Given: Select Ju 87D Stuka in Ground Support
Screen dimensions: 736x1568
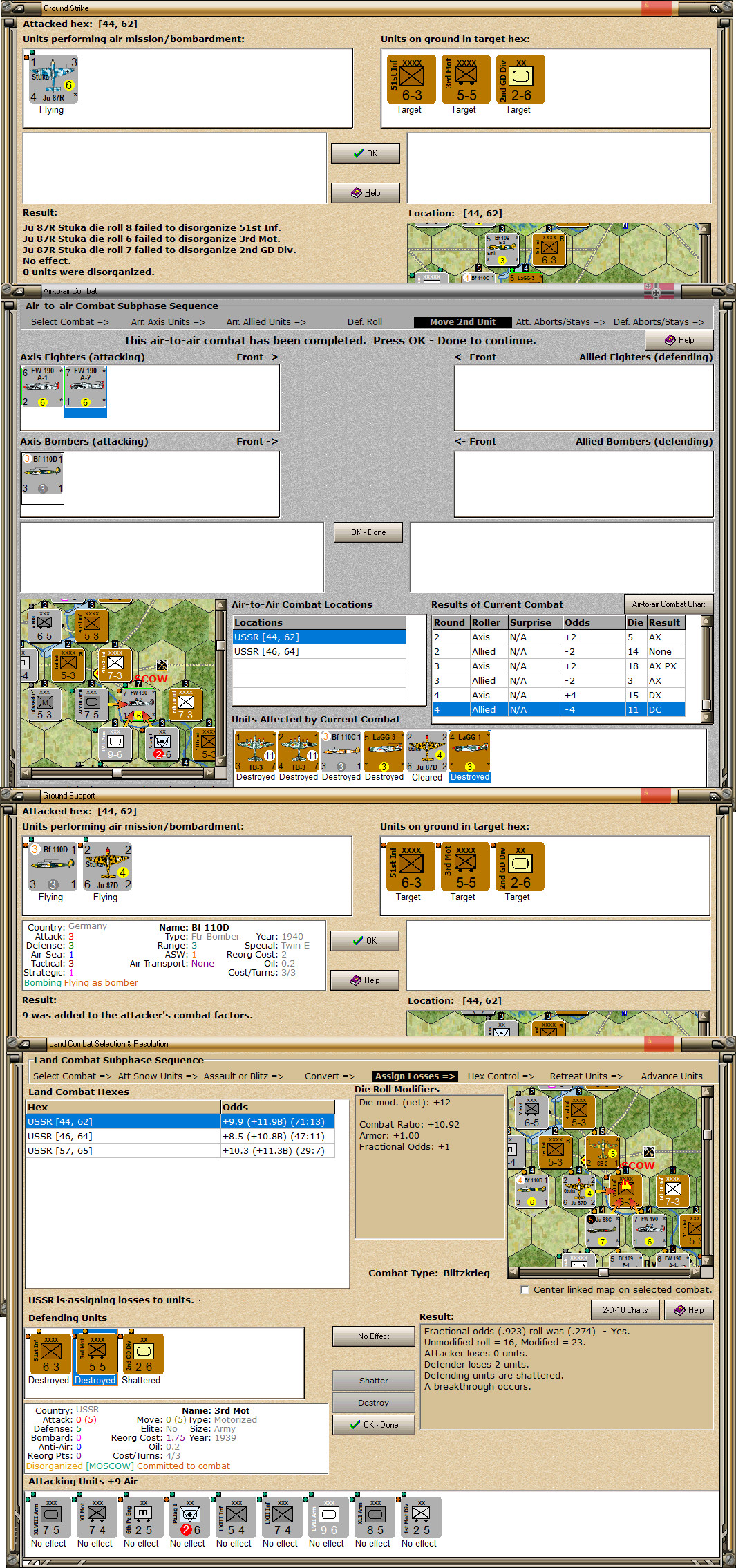Looking at the screenshot, I should point(107,867).
